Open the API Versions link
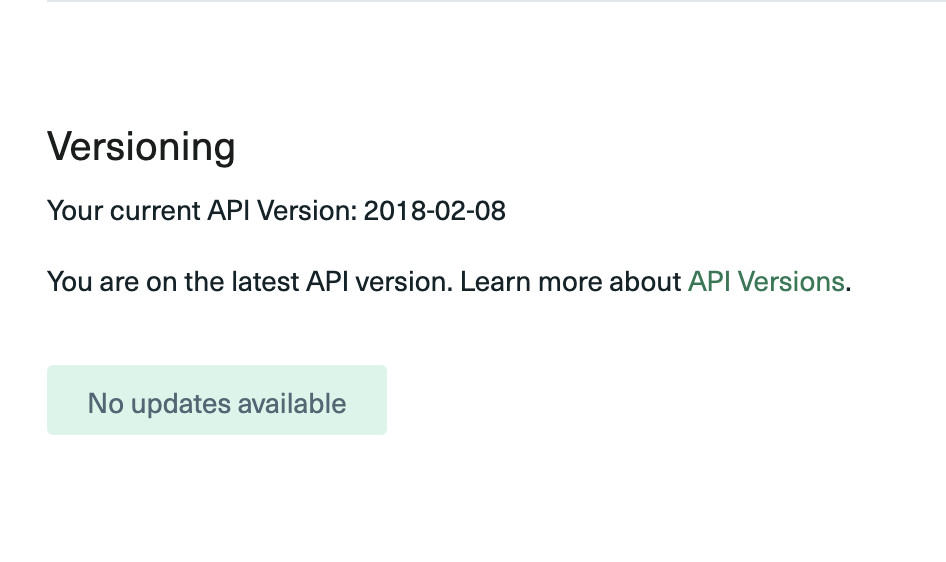This screenshot has width=946, height=562. (766, 282)
